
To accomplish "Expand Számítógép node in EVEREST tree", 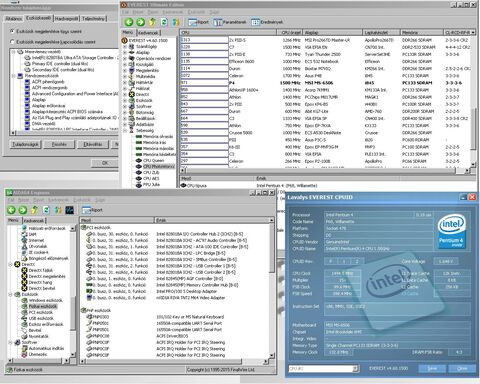I will tap(125, 46).
